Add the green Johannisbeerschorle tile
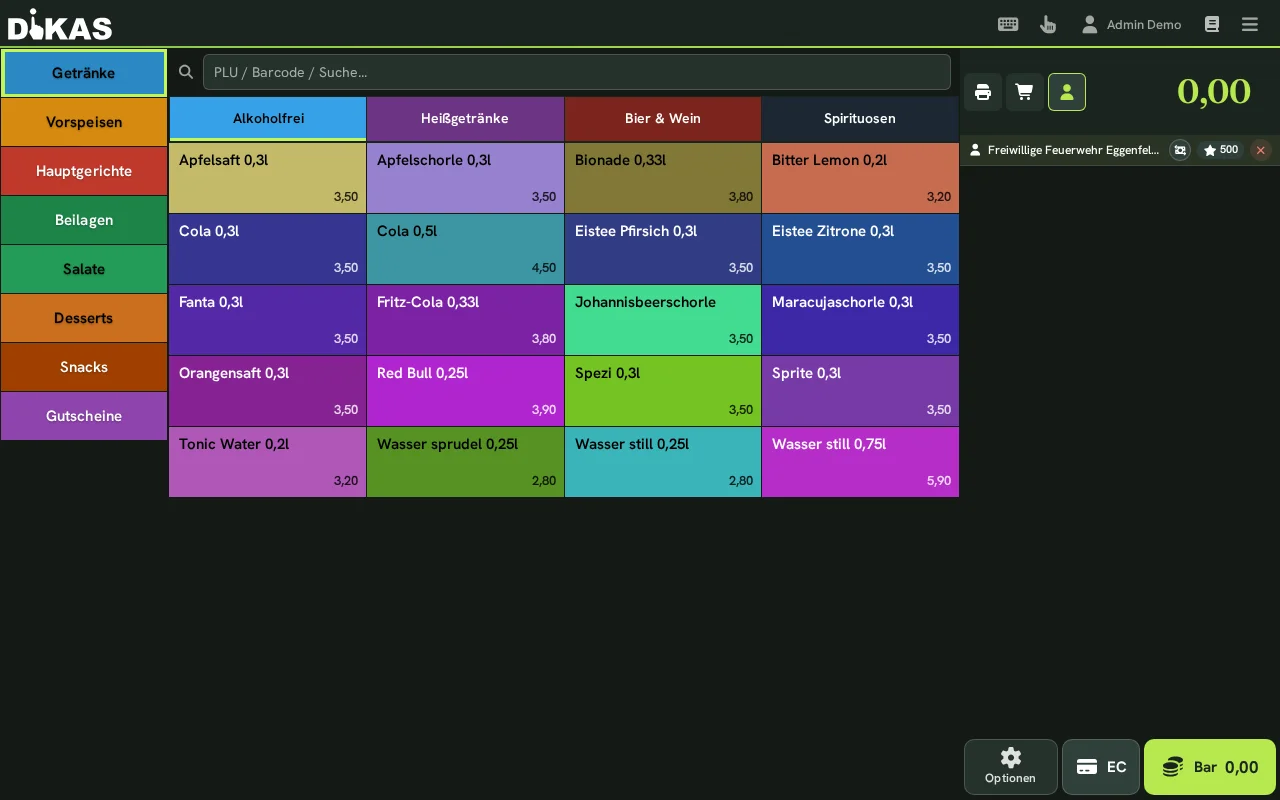1280x800 pixels. tap(663, 320)
